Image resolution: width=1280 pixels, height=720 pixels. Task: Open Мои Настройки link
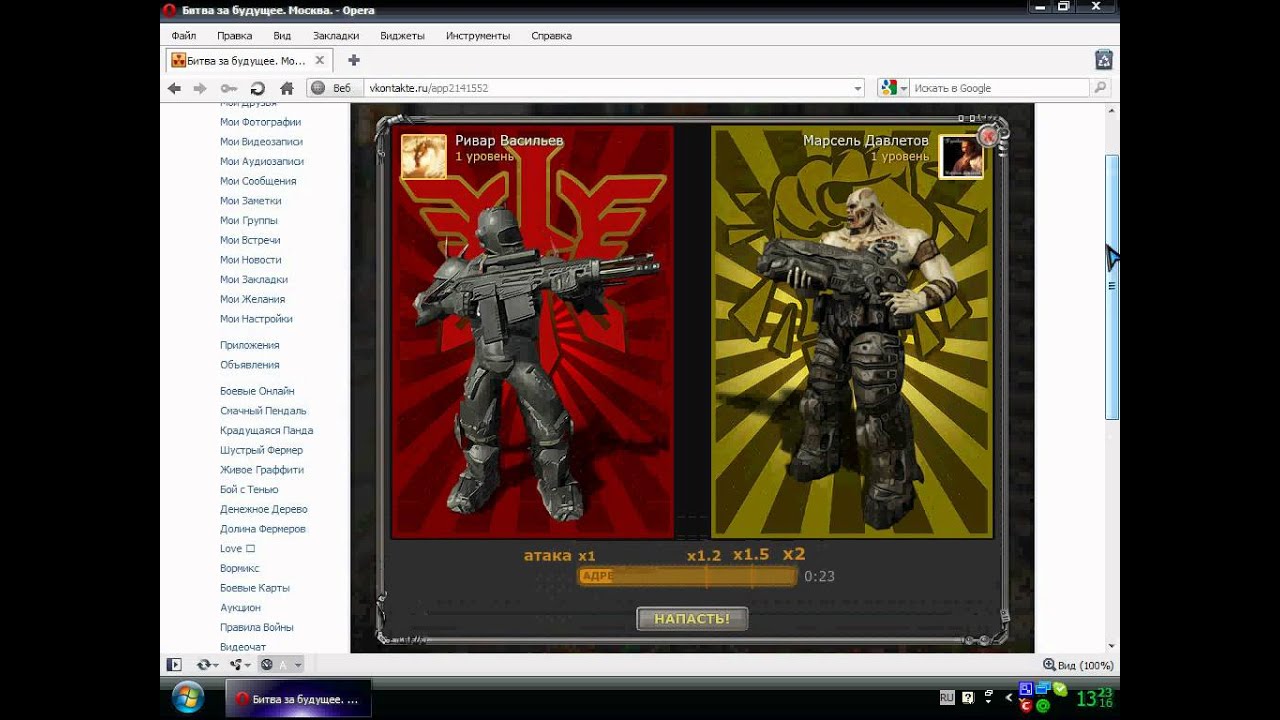coord(256,319)
